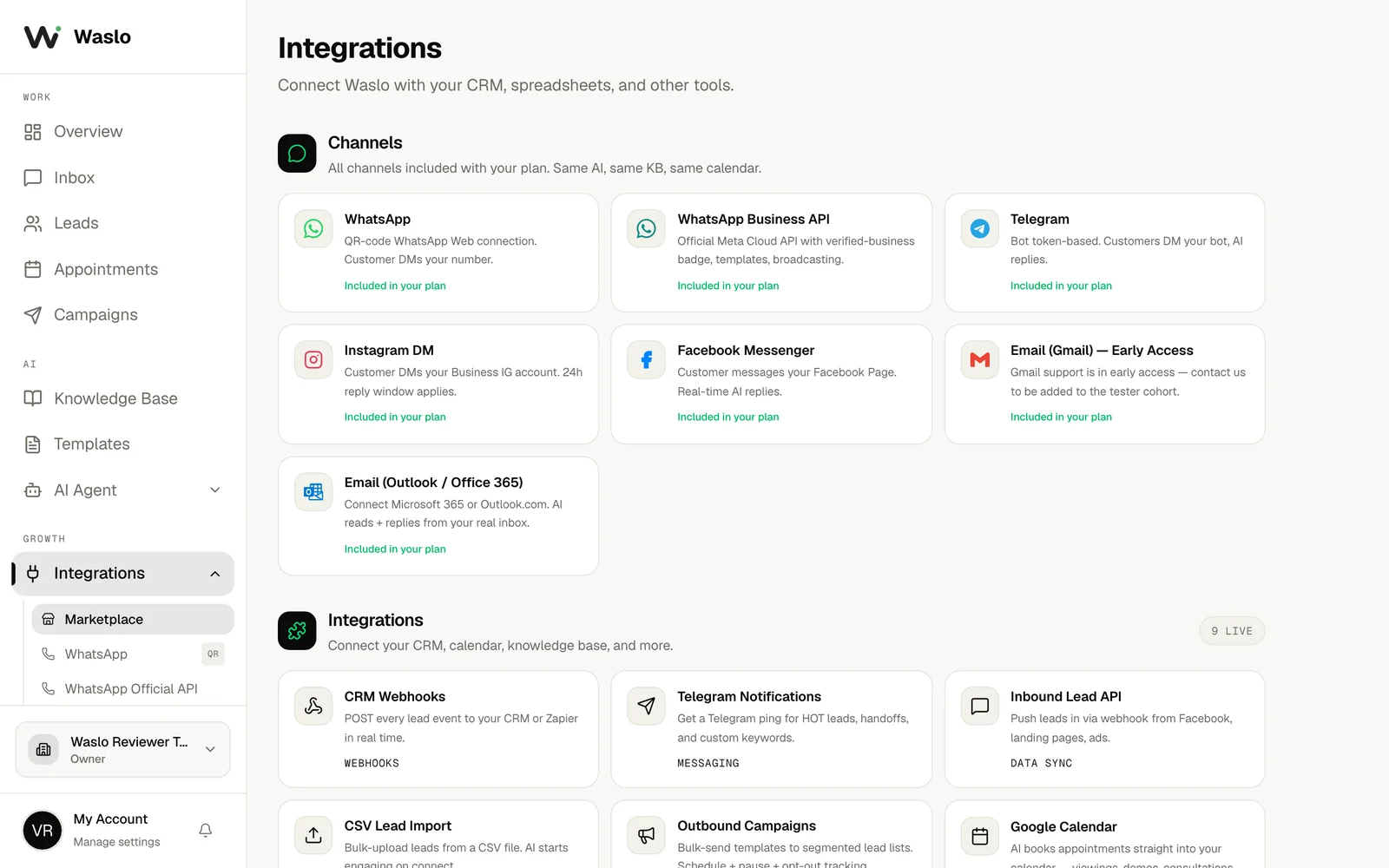Screen dimensions: 1389x868
Task: Click the notifications bell icon
Action: (x=206, y=831)
